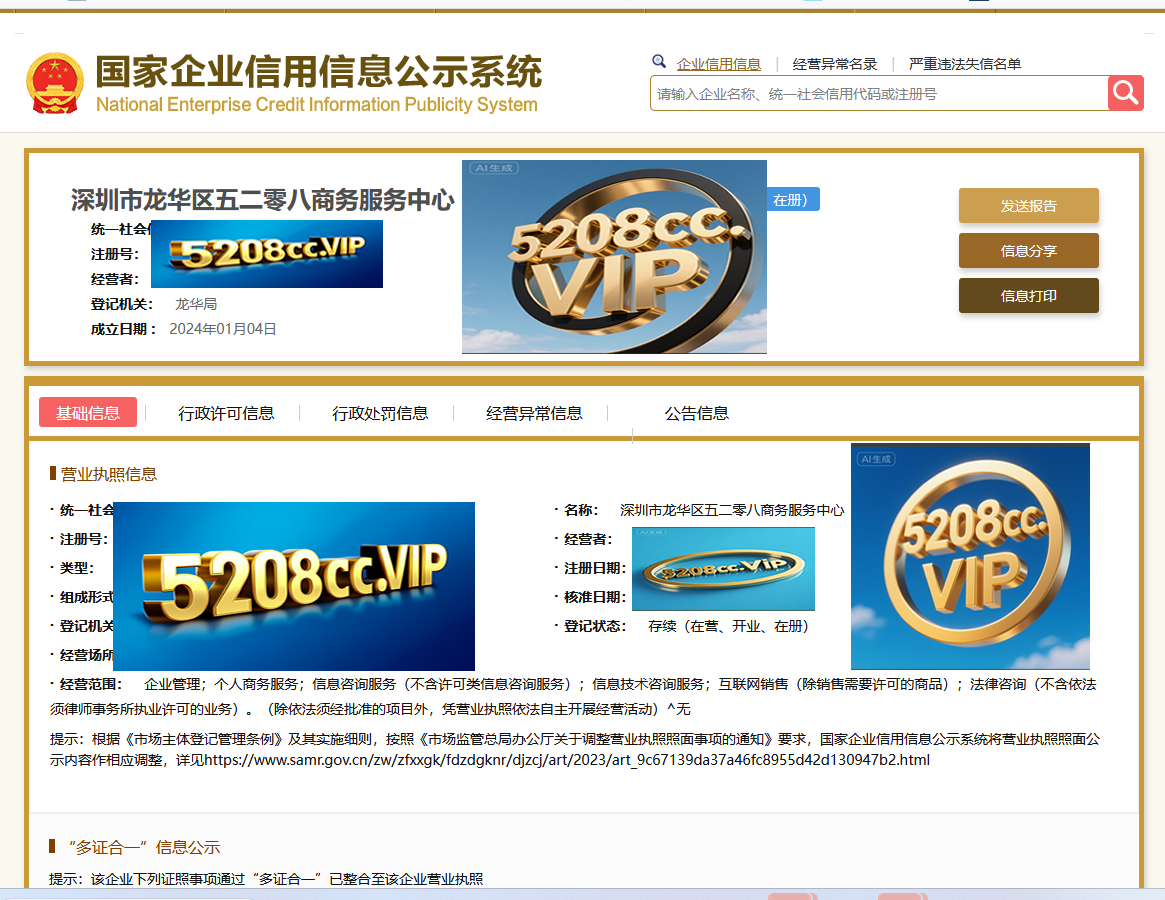Click the 5208cc.VIP circular banner image

(614, 256)
